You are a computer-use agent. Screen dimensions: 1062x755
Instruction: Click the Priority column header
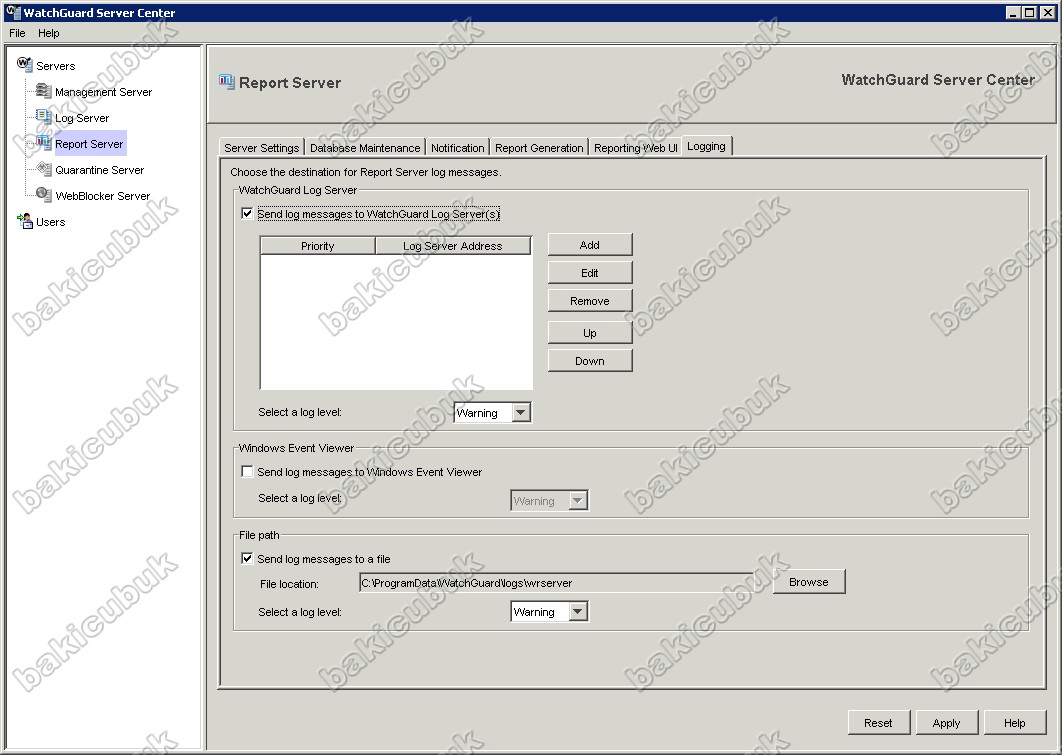point(317,246)
